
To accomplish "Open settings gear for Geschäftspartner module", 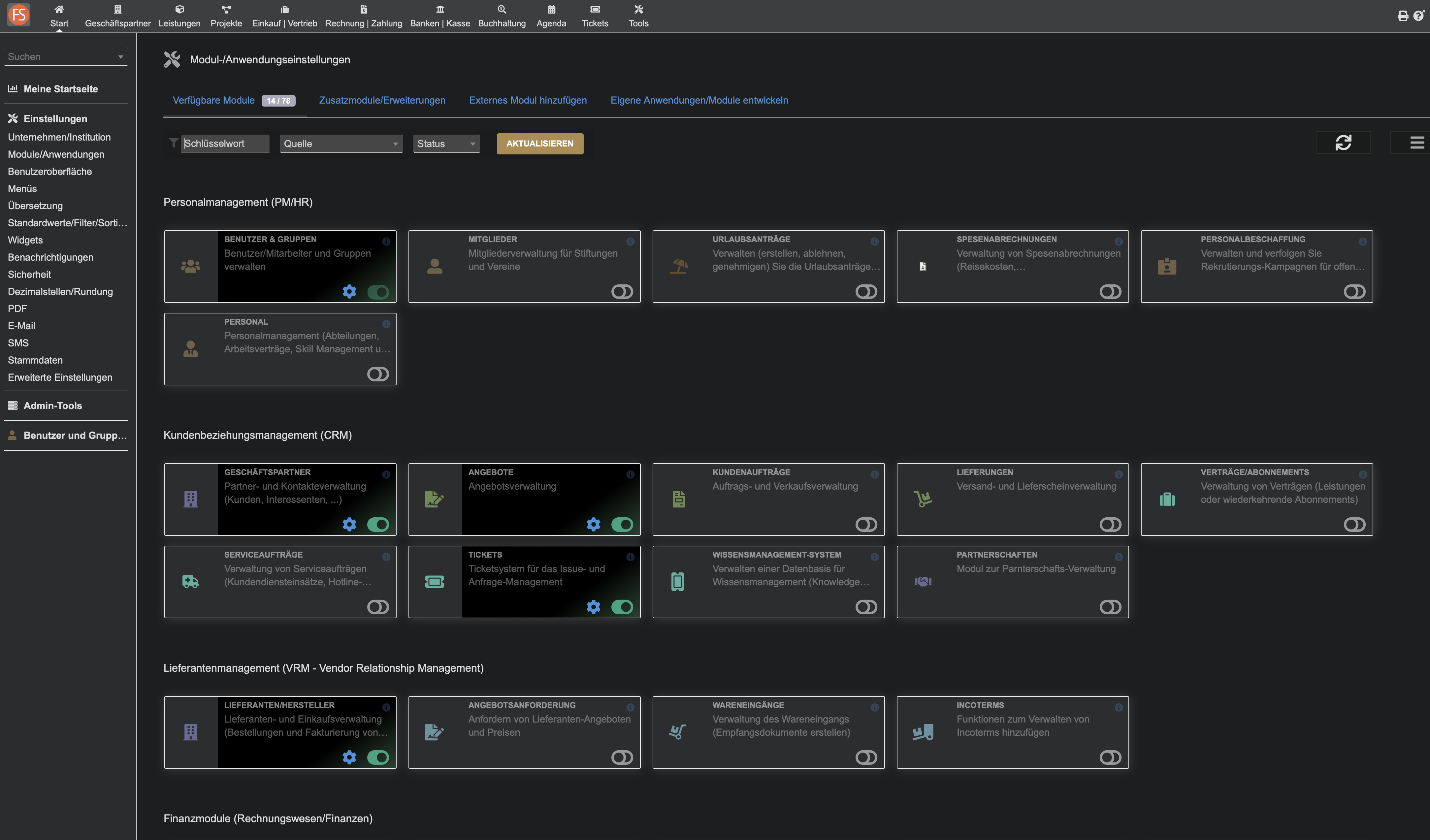I will click(x=349, y=524).
